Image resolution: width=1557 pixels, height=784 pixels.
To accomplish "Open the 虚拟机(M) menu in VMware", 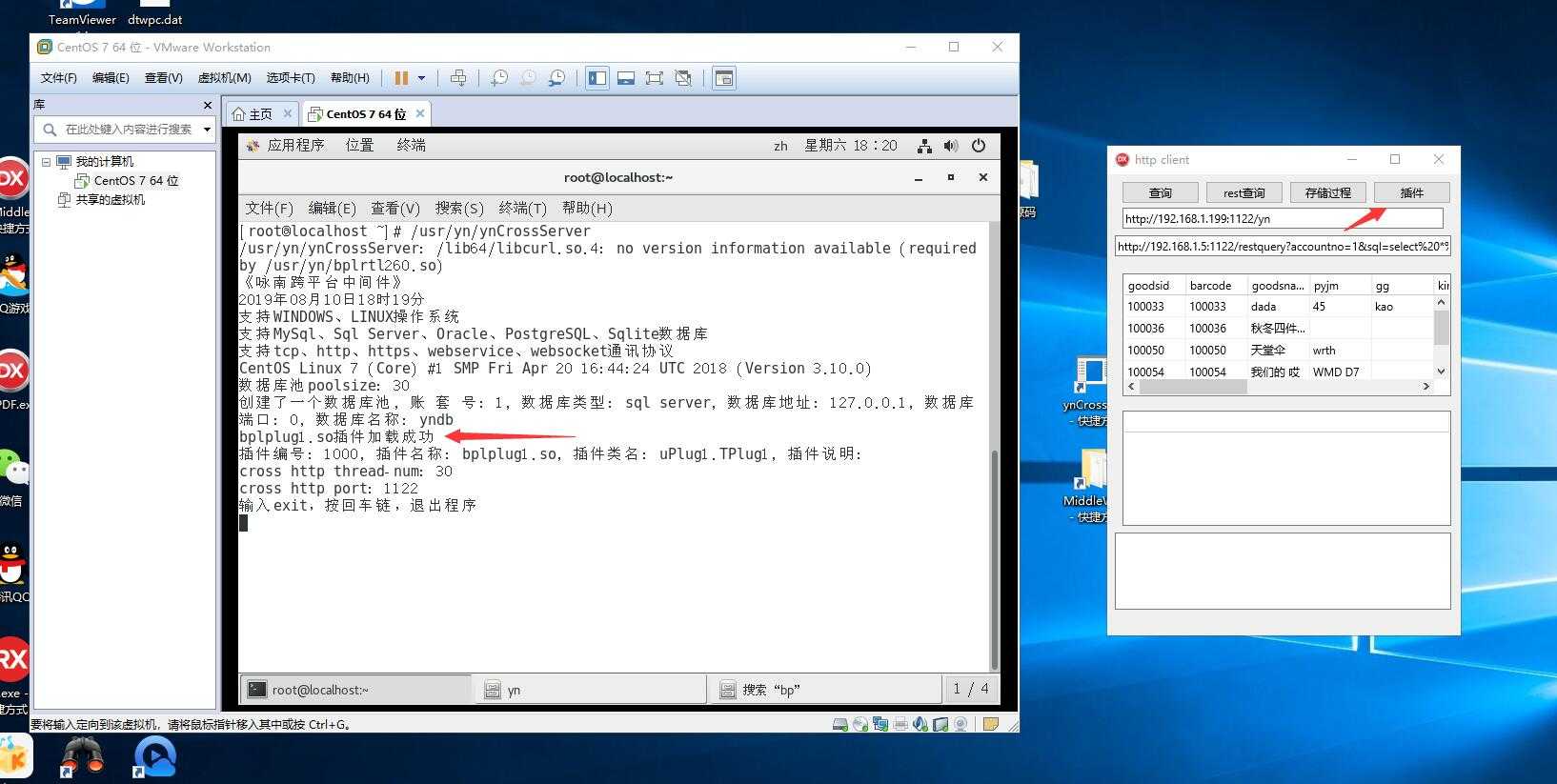I will point(224,78).
